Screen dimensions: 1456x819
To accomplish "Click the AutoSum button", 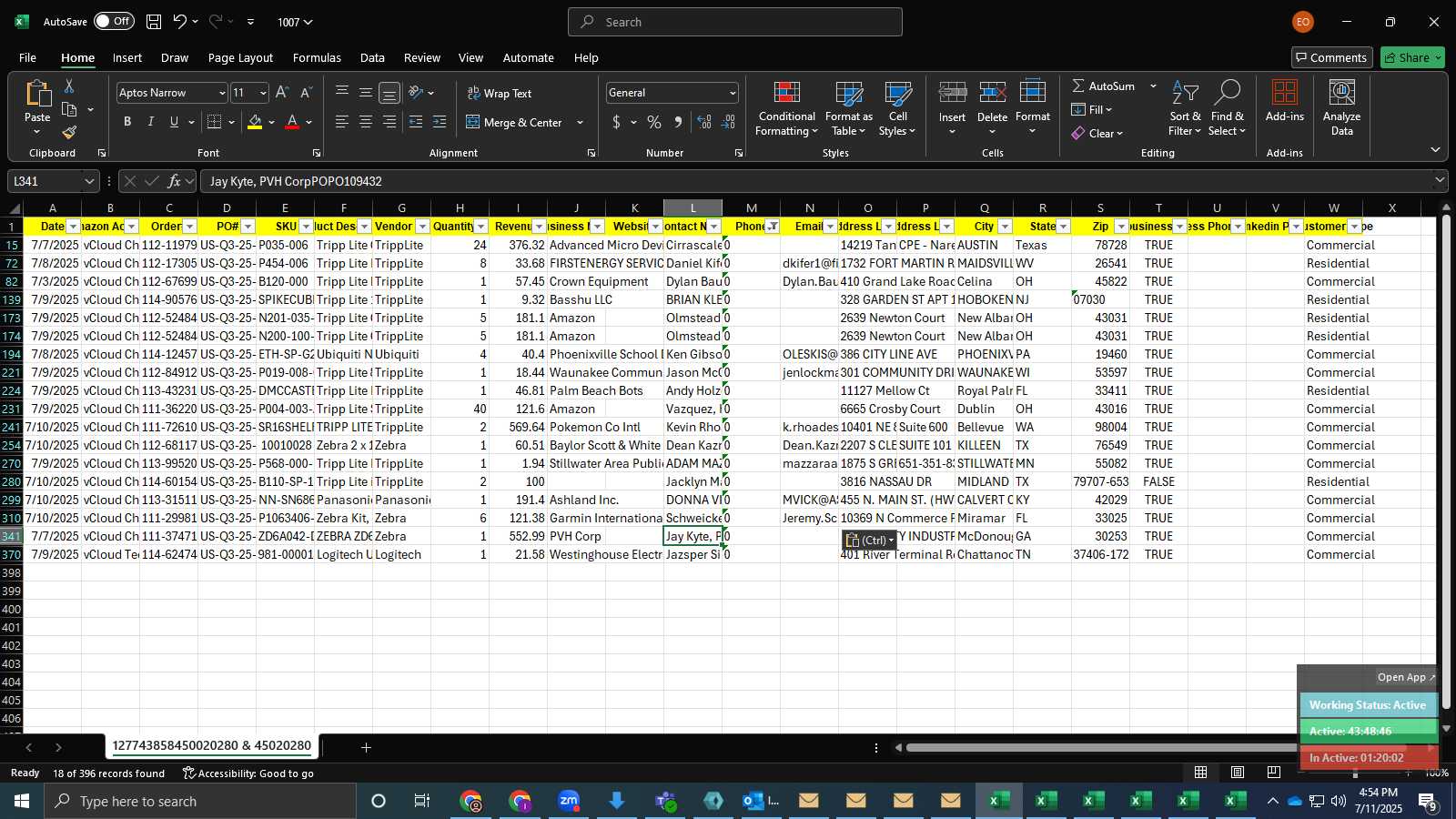I will point(1103,86).
